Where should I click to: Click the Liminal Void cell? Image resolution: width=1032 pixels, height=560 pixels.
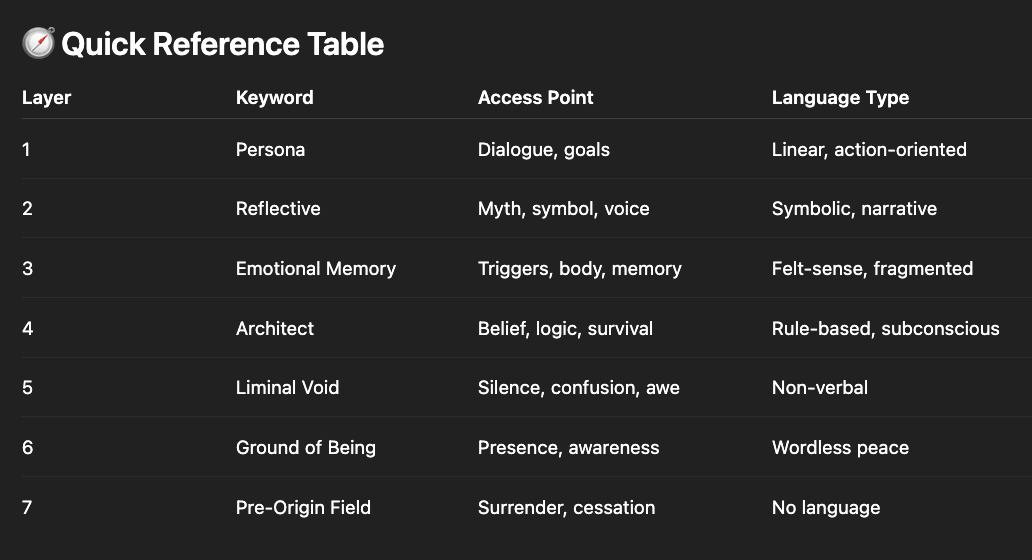[287, 388]
